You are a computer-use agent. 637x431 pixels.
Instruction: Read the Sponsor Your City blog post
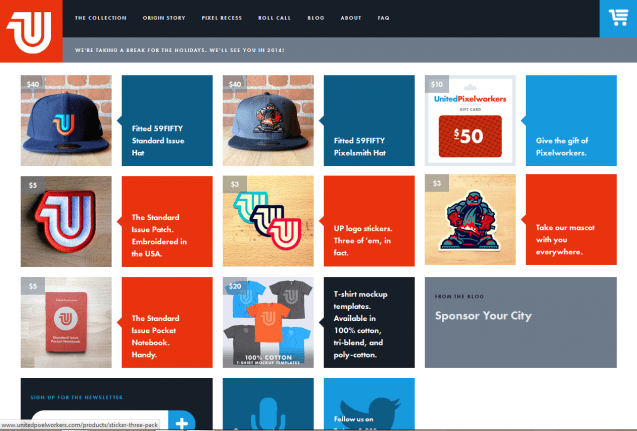(483, 316)
